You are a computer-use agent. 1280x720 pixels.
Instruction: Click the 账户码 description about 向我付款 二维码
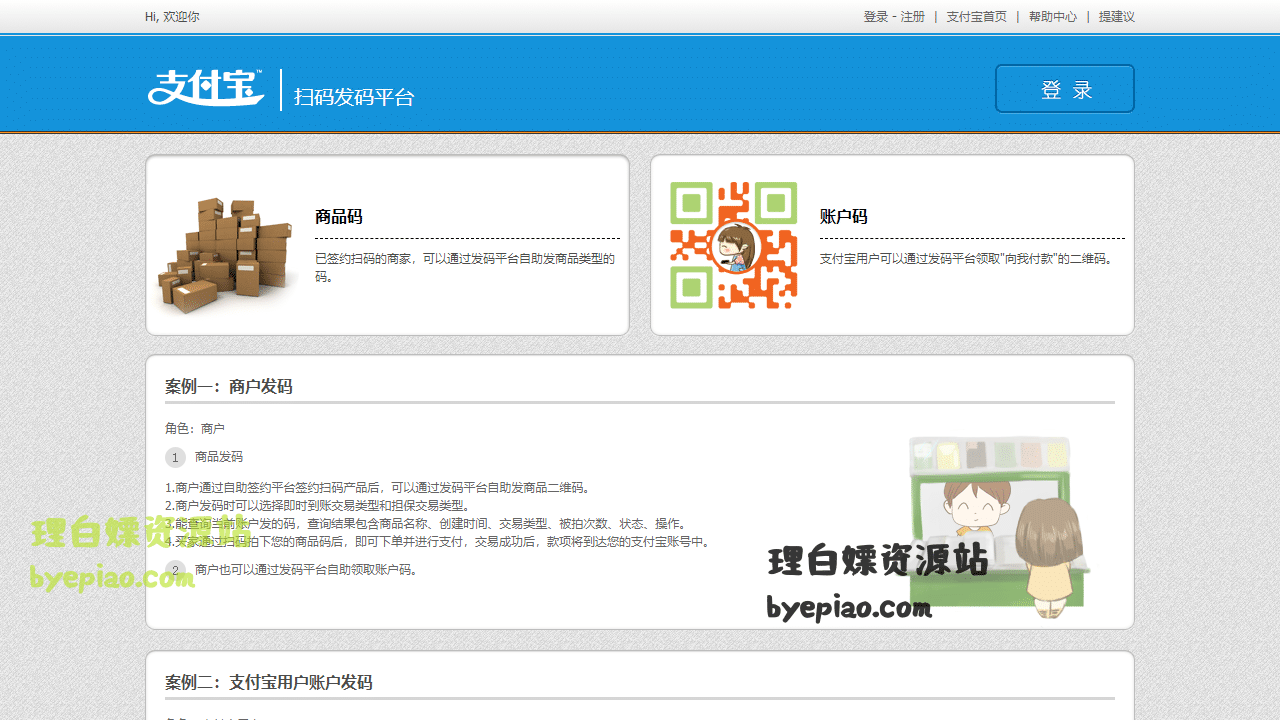point(966,258)
